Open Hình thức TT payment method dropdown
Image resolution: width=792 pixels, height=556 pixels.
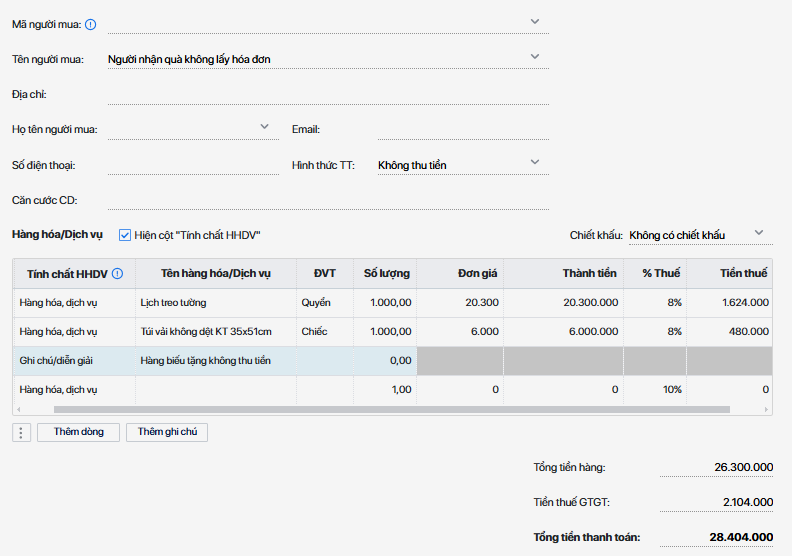(535, 162)
